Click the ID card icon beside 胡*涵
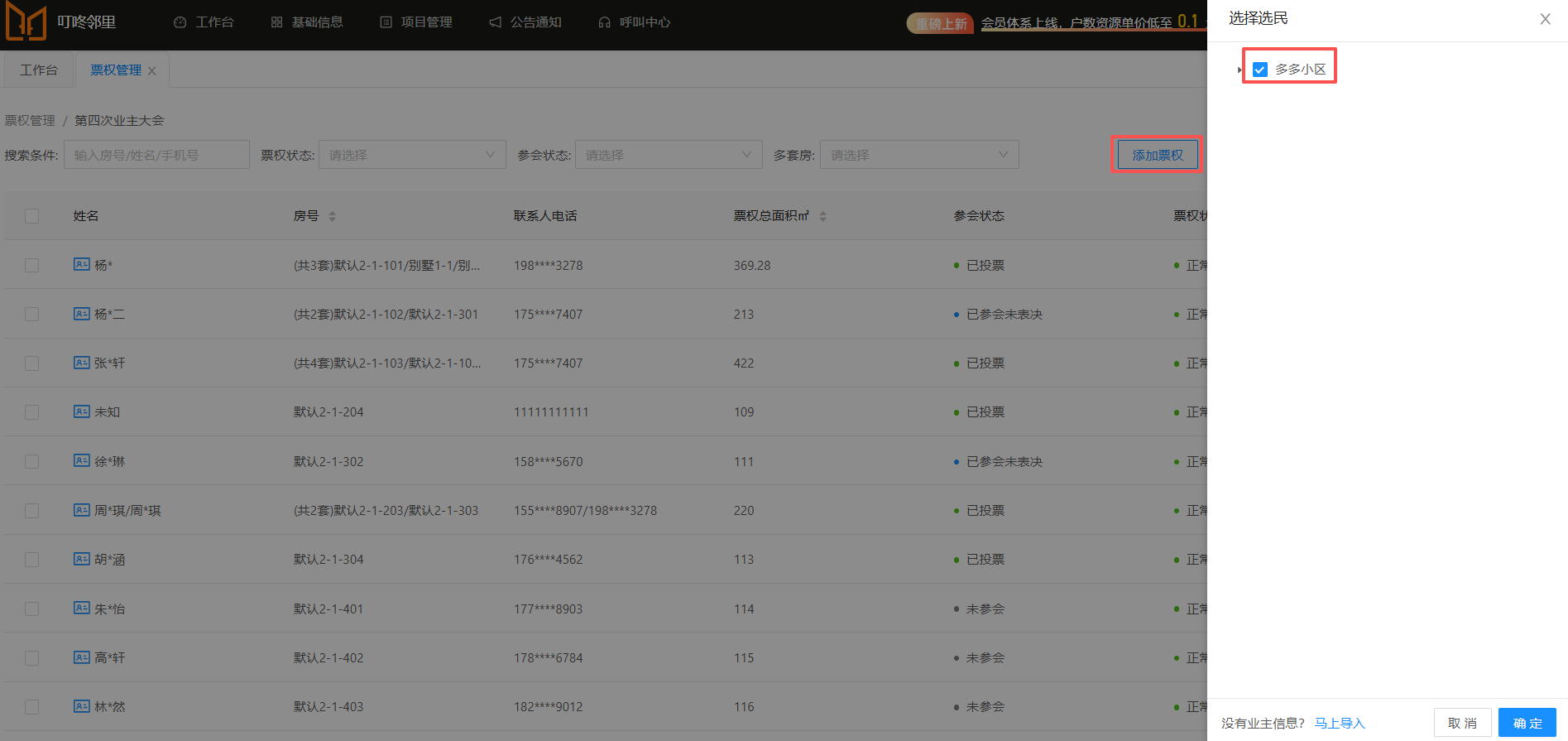This screenshot has width=1568, height=741. [x=81, y=559]
